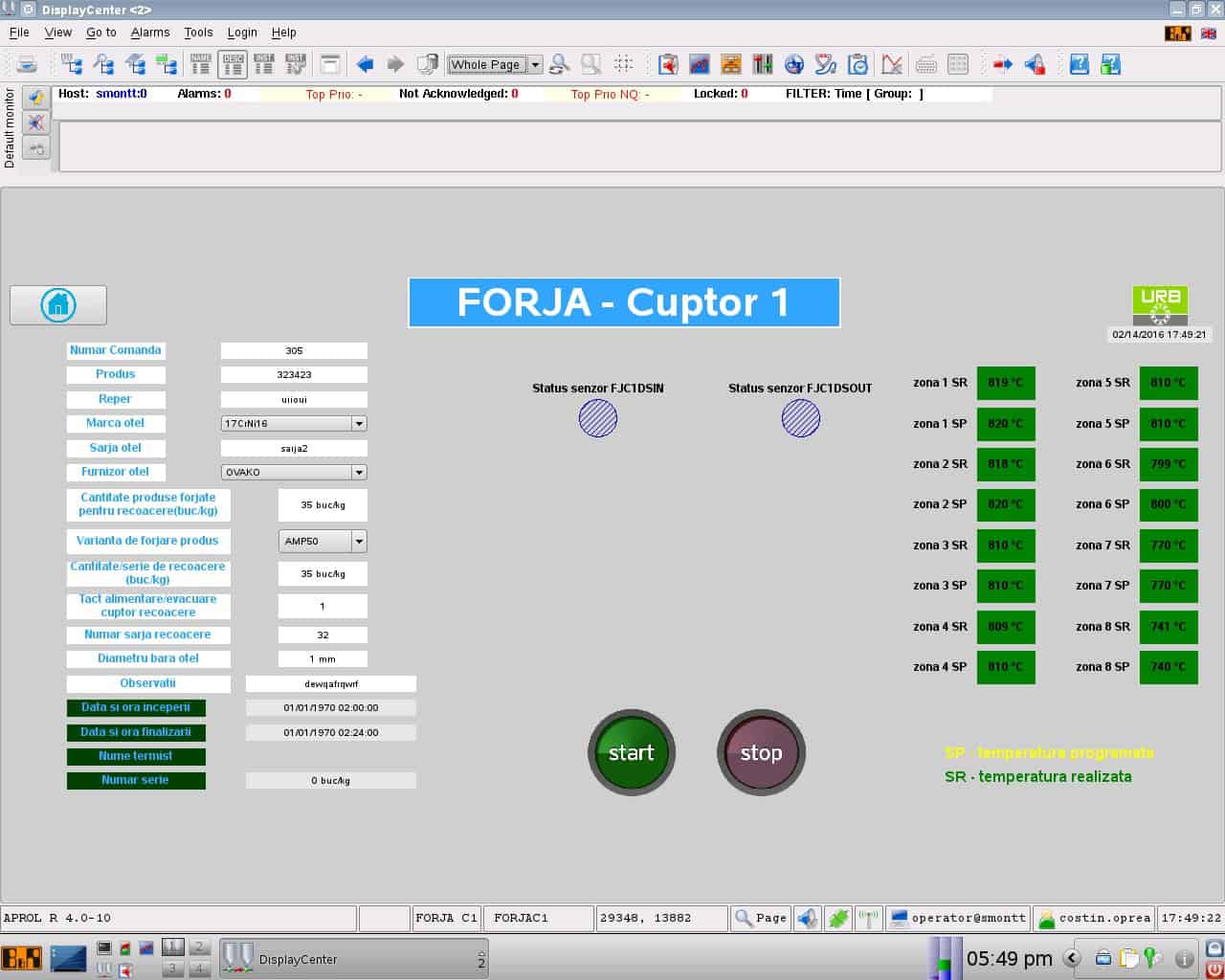Open the Tools menu

point(198,33)
